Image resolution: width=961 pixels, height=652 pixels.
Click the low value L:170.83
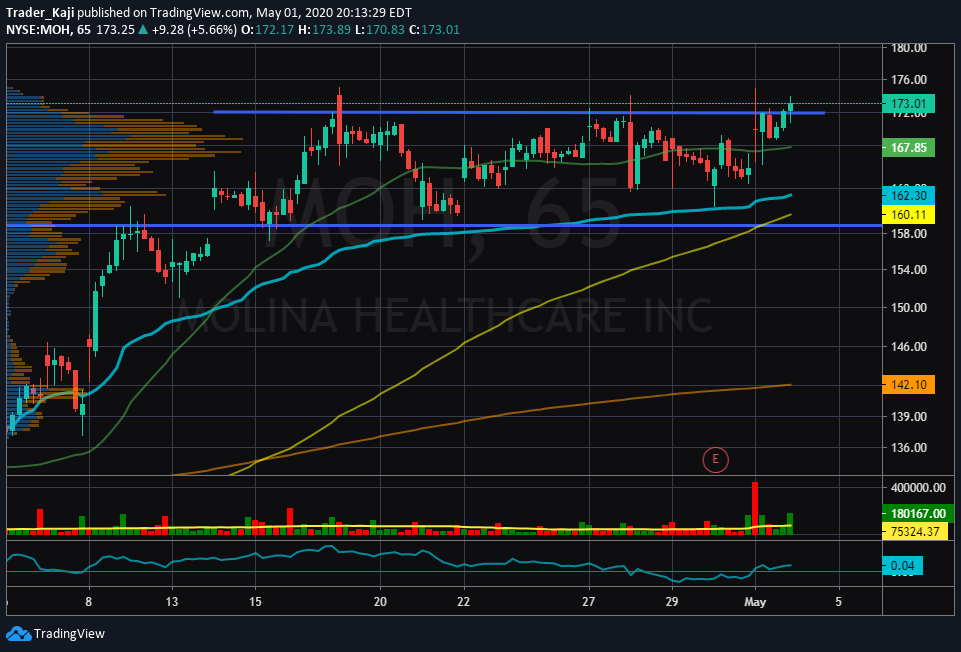(379, 29)
